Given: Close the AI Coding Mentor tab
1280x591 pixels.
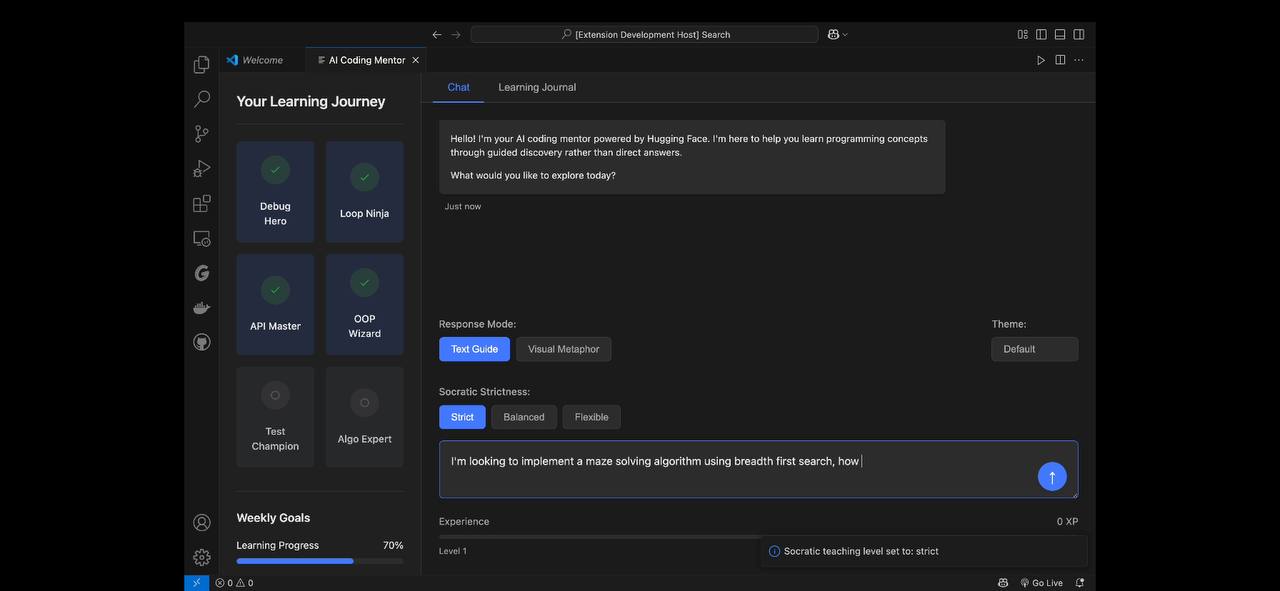Looking at the screenshot, I should [x=416, y=60].
